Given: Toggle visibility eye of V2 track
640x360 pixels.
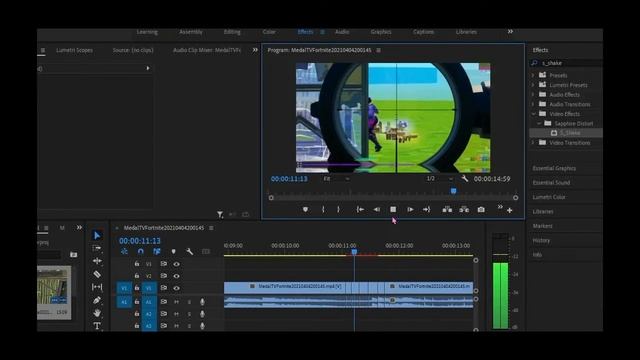Looking at the screenshot, I should click(176, 276).
